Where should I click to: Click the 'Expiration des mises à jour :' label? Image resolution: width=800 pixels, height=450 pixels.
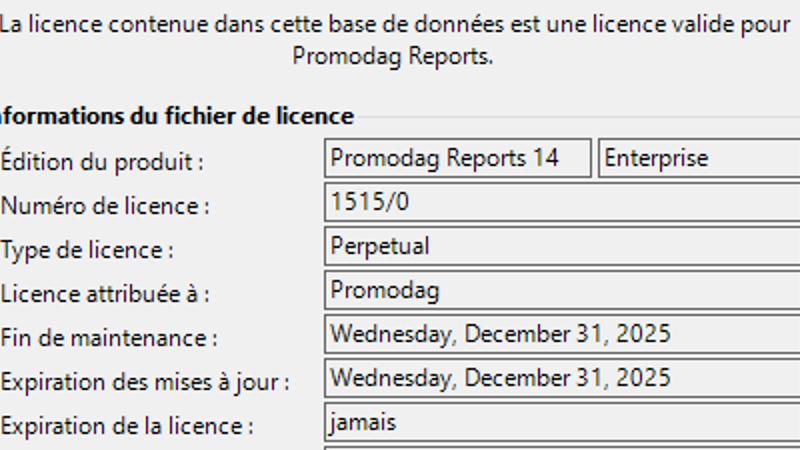pyautogui.click(x=145, y=382)
